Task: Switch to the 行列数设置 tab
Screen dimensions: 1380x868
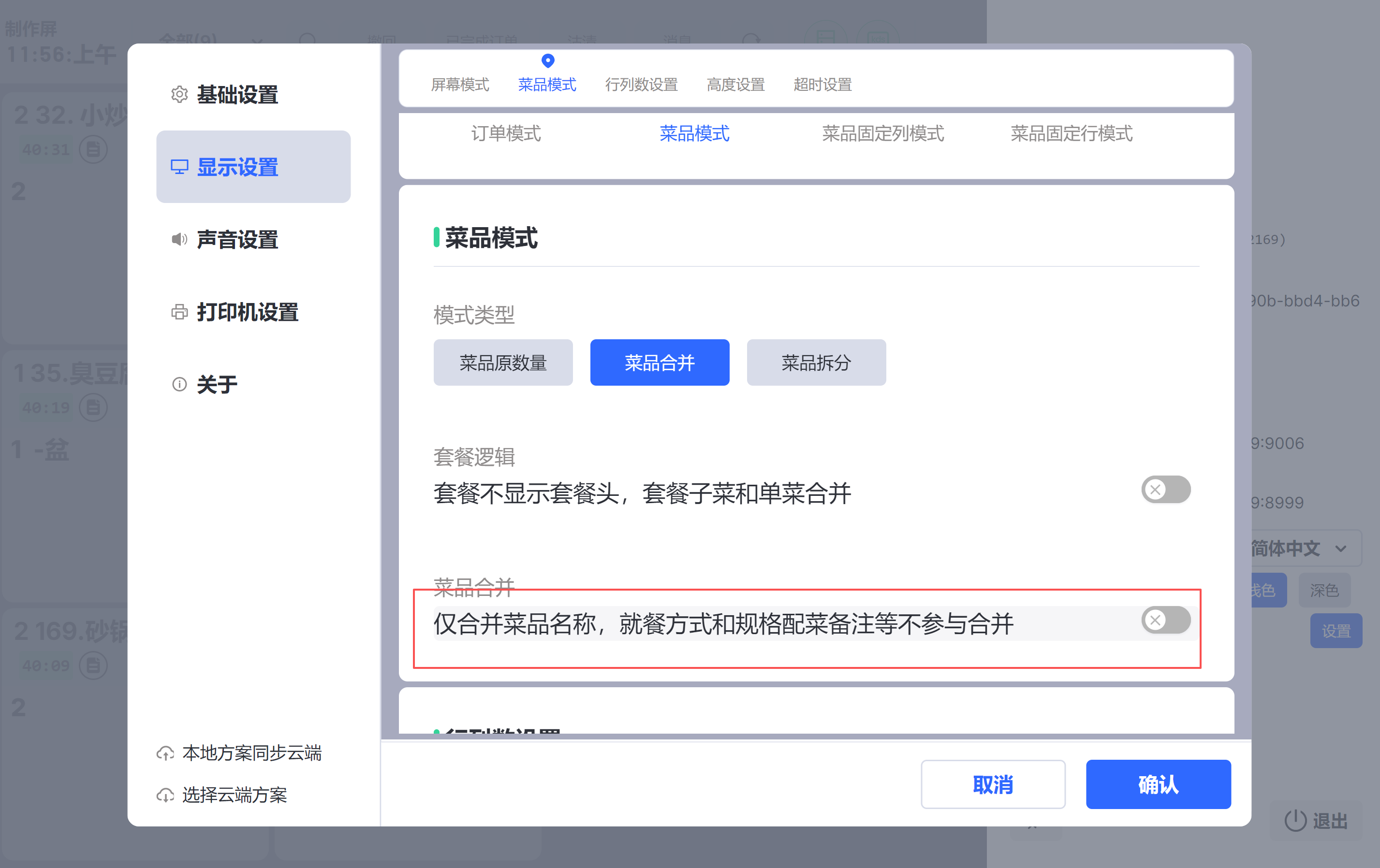Action: 641,85
